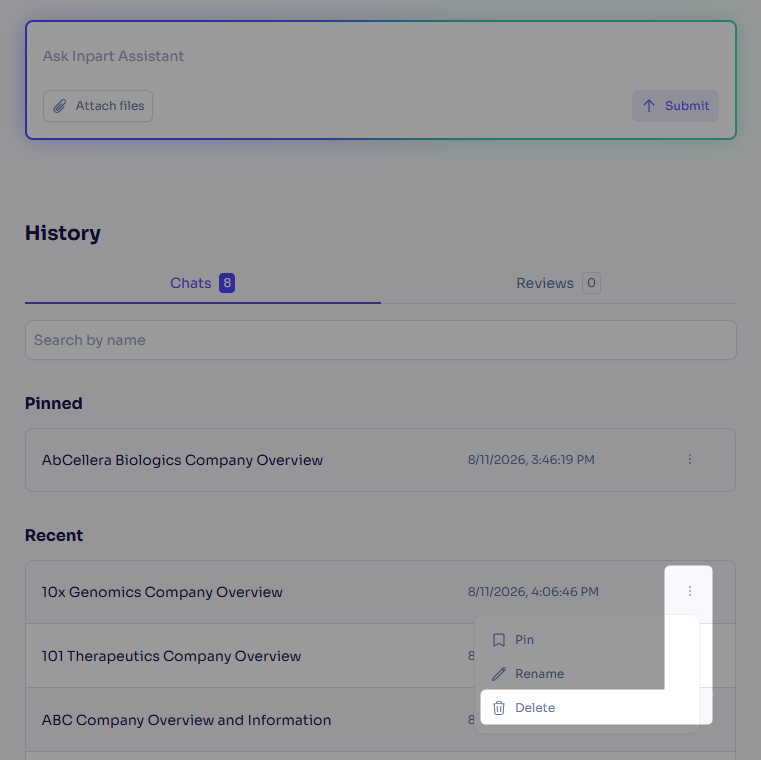Screen dimensions: 761x760
Task: Open AbCellera Biologics Company Overview chat
Action: pyautogui.click(x=182, y=460)
